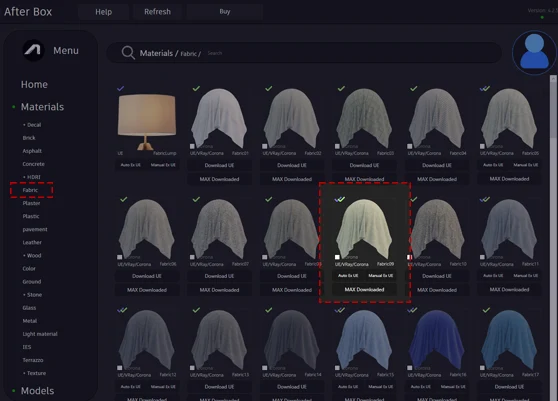This screenshot has height=401, width=558.
Task: Select the Concrete category
Action: pos(33,164)
